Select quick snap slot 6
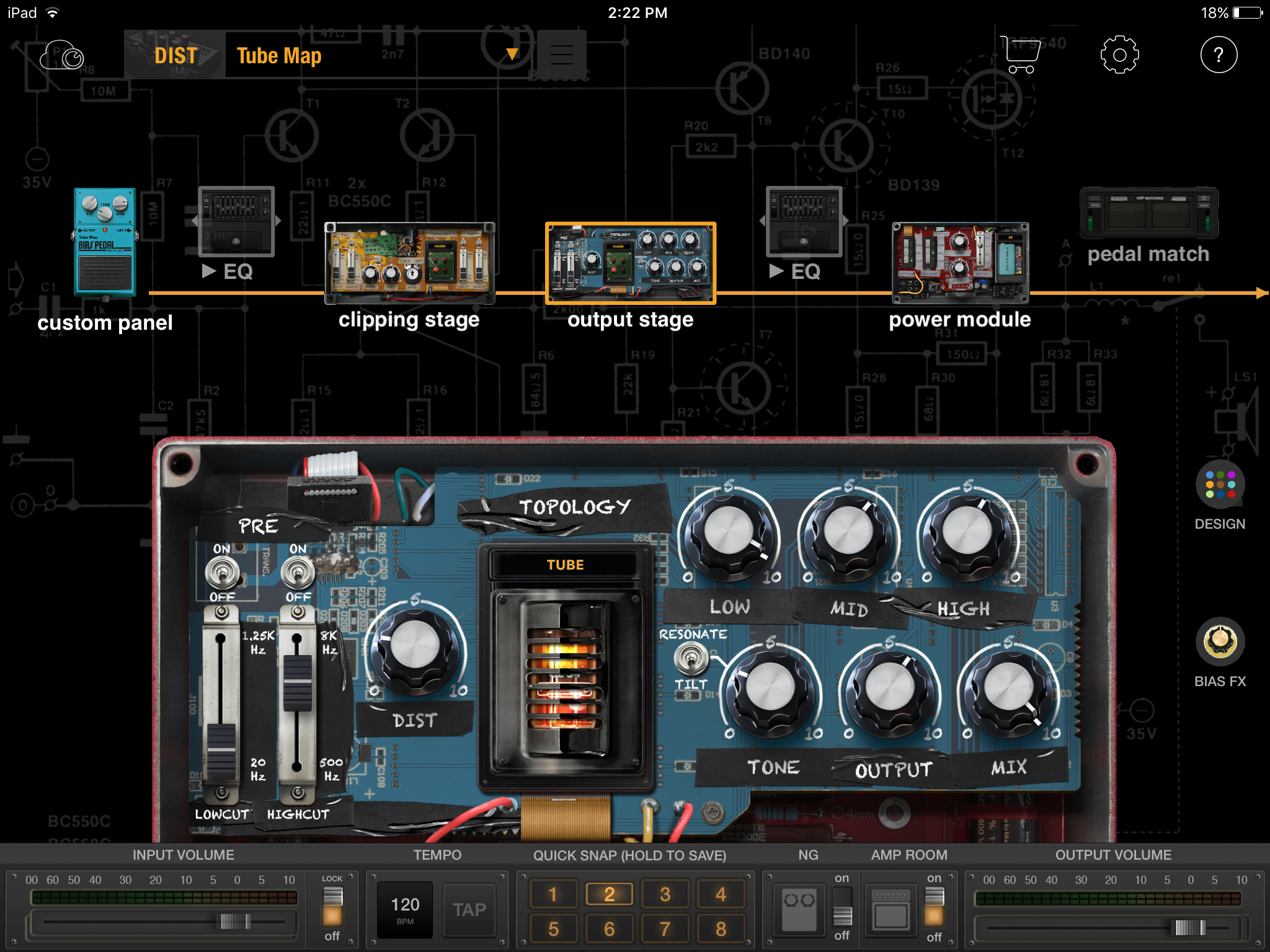 coord(609,928)
